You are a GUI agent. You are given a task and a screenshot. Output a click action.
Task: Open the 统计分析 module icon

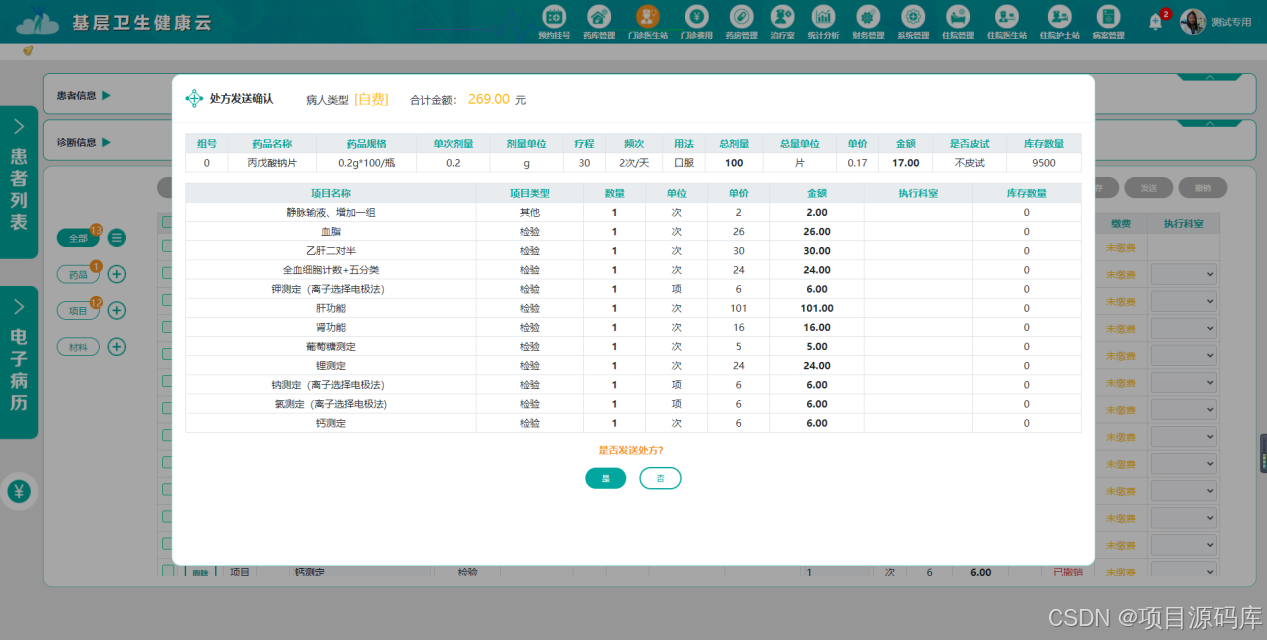824,18
